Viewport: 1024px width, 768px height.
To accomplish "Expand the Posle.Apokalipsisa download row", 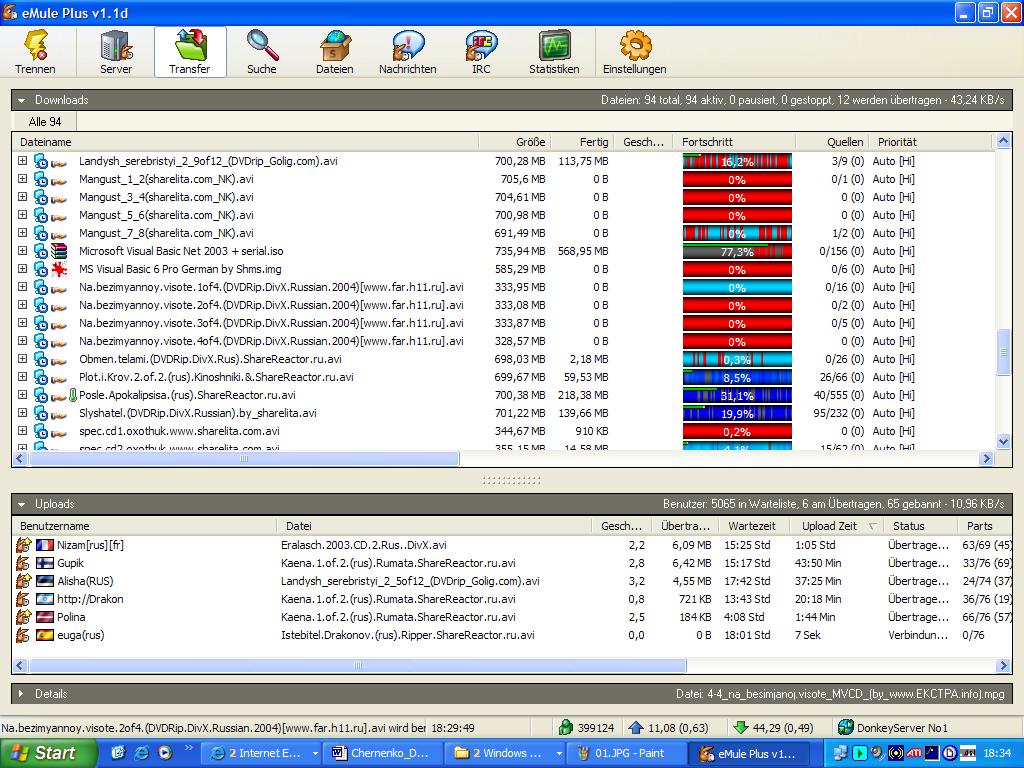I will pos(22,394).
